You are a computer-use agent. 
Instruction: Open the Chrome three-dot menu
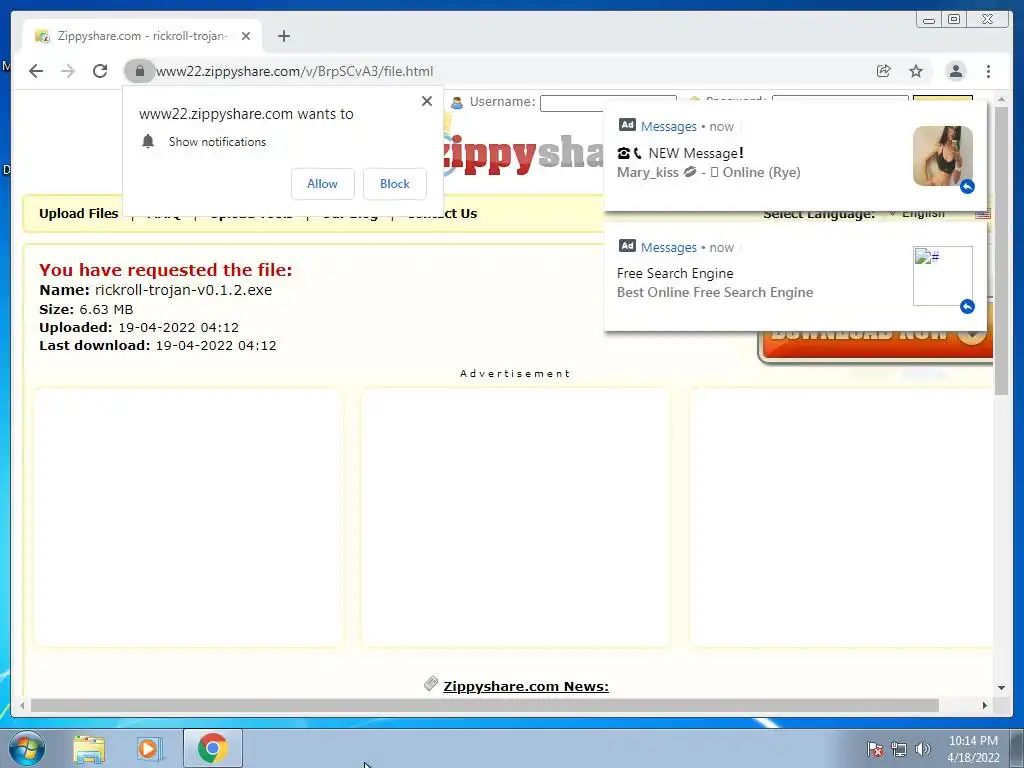click(x=989, y=71)
